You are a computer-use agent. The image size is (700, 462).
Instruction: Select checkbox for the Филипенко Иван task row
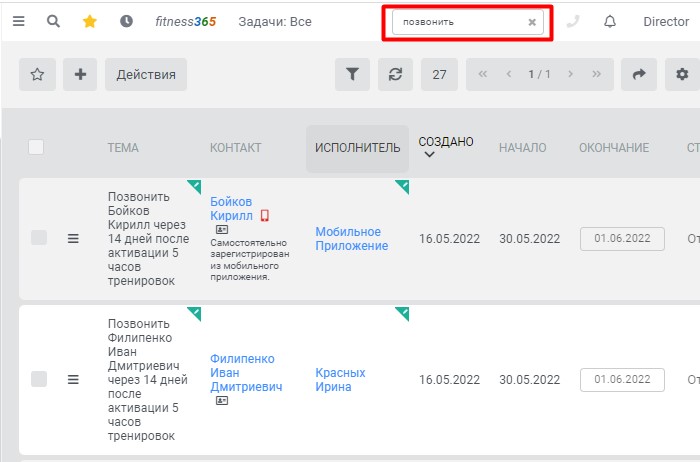click(39, 379)
